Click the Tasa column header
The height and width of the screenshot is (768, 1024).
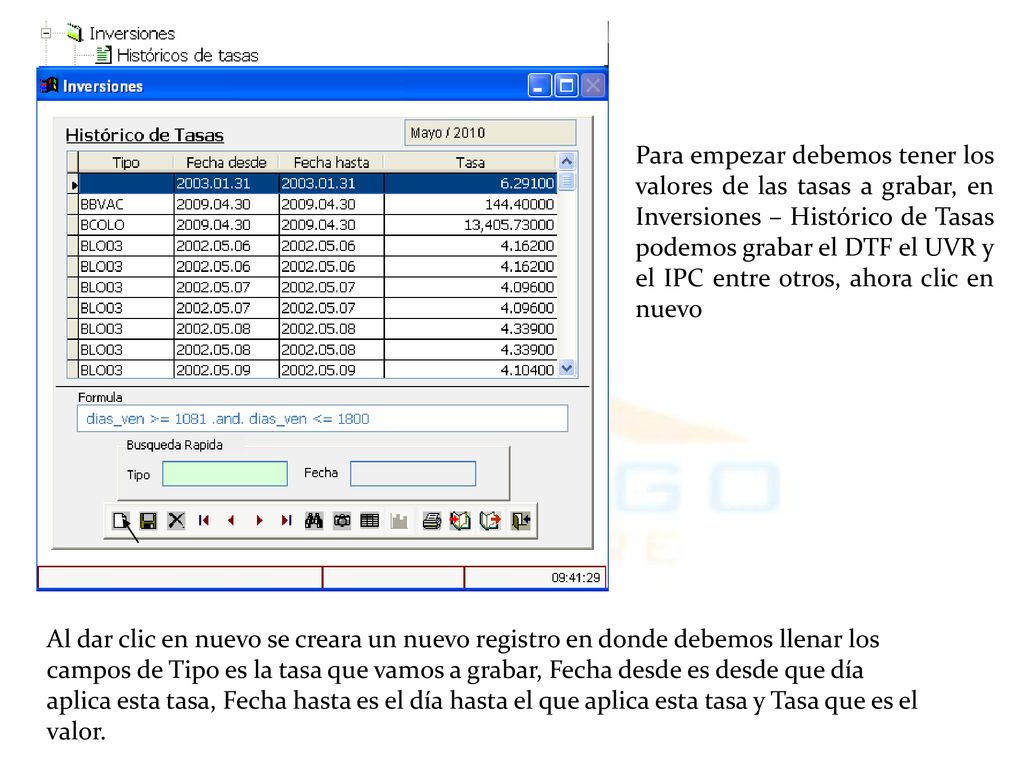[x=470, y=162]
